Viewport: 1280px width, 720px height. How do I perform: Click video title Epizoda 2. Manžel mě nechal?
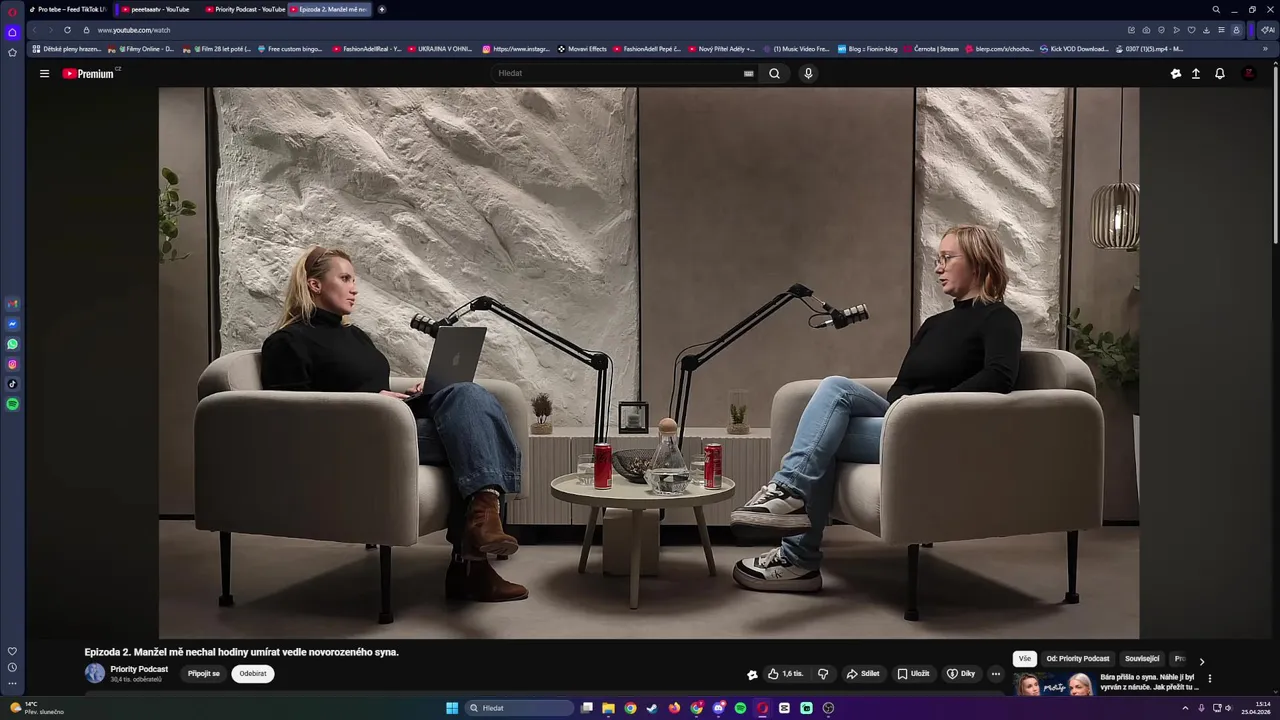tap(242, 652)
